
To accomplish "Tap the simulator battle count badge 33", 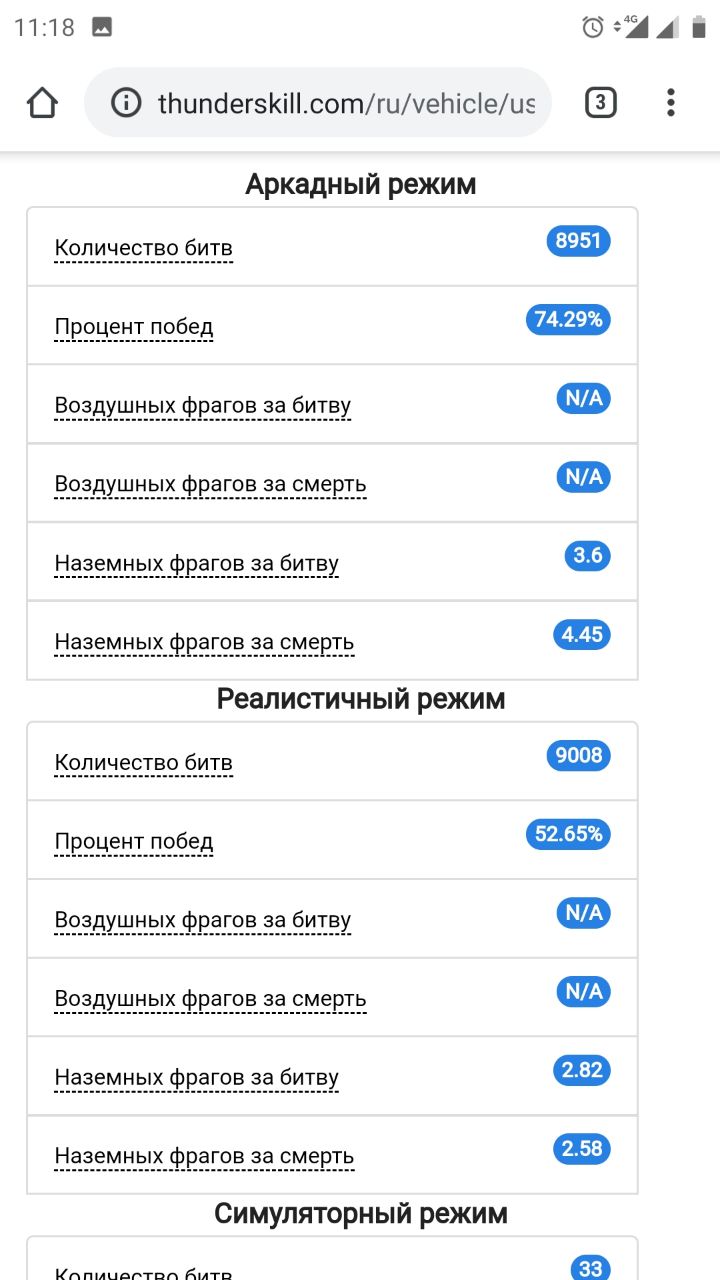I will [590, 1268].
